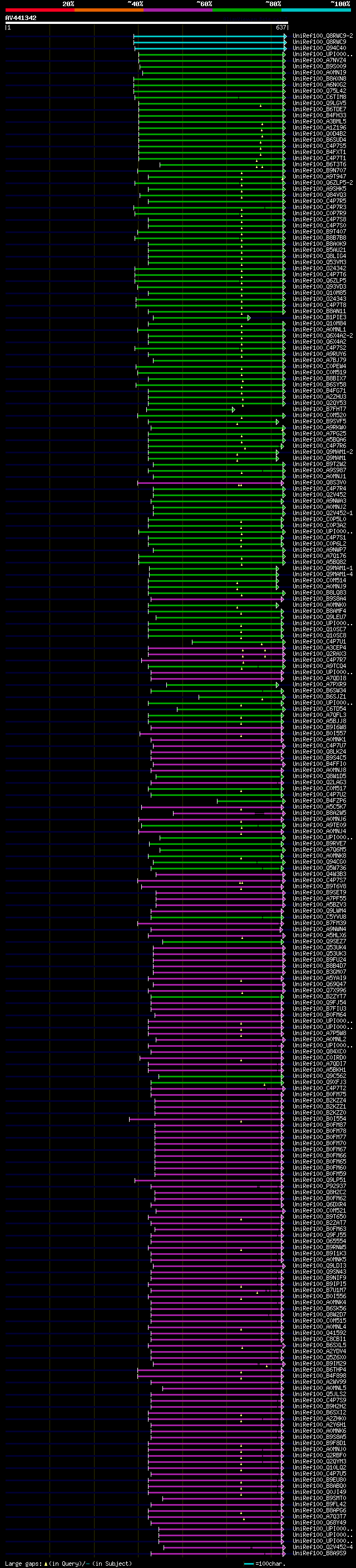Click the UniRef100_B9RVE7 label

tap(319, 844)
